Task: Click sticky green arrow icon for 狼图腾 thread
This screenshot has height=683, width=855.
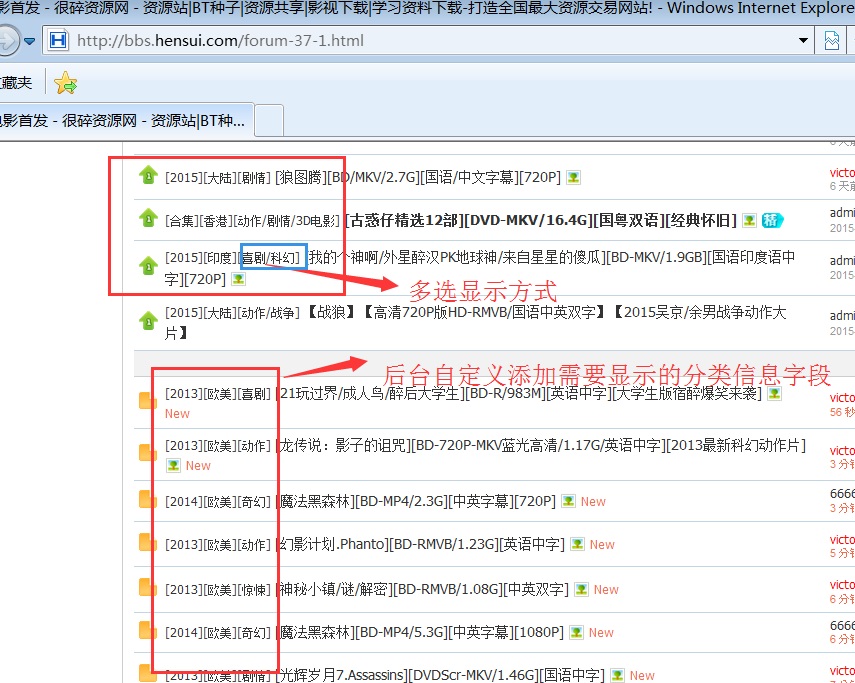Action: (x=148, y=175)
